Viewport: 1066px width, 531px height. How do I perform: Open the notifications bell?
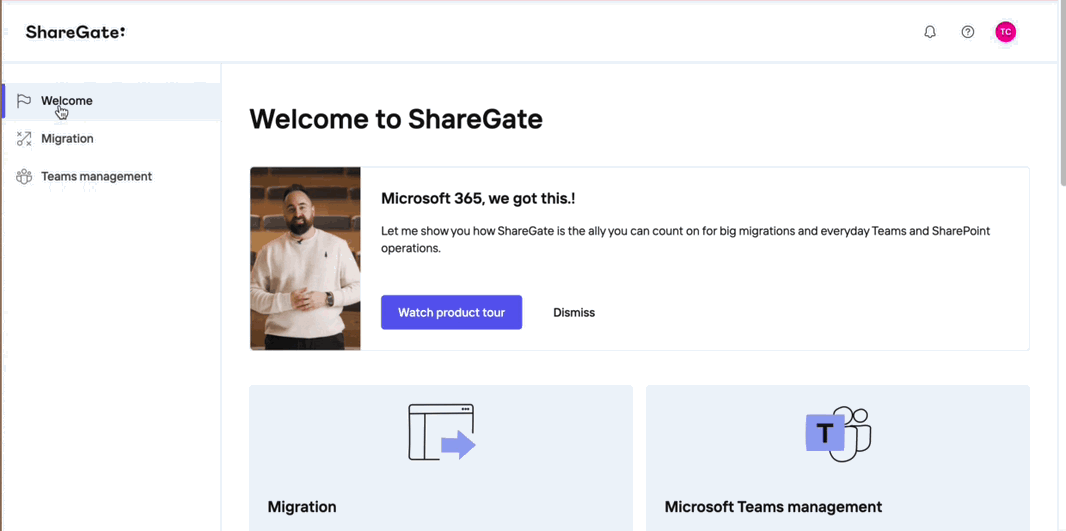[x=930, y=32]
